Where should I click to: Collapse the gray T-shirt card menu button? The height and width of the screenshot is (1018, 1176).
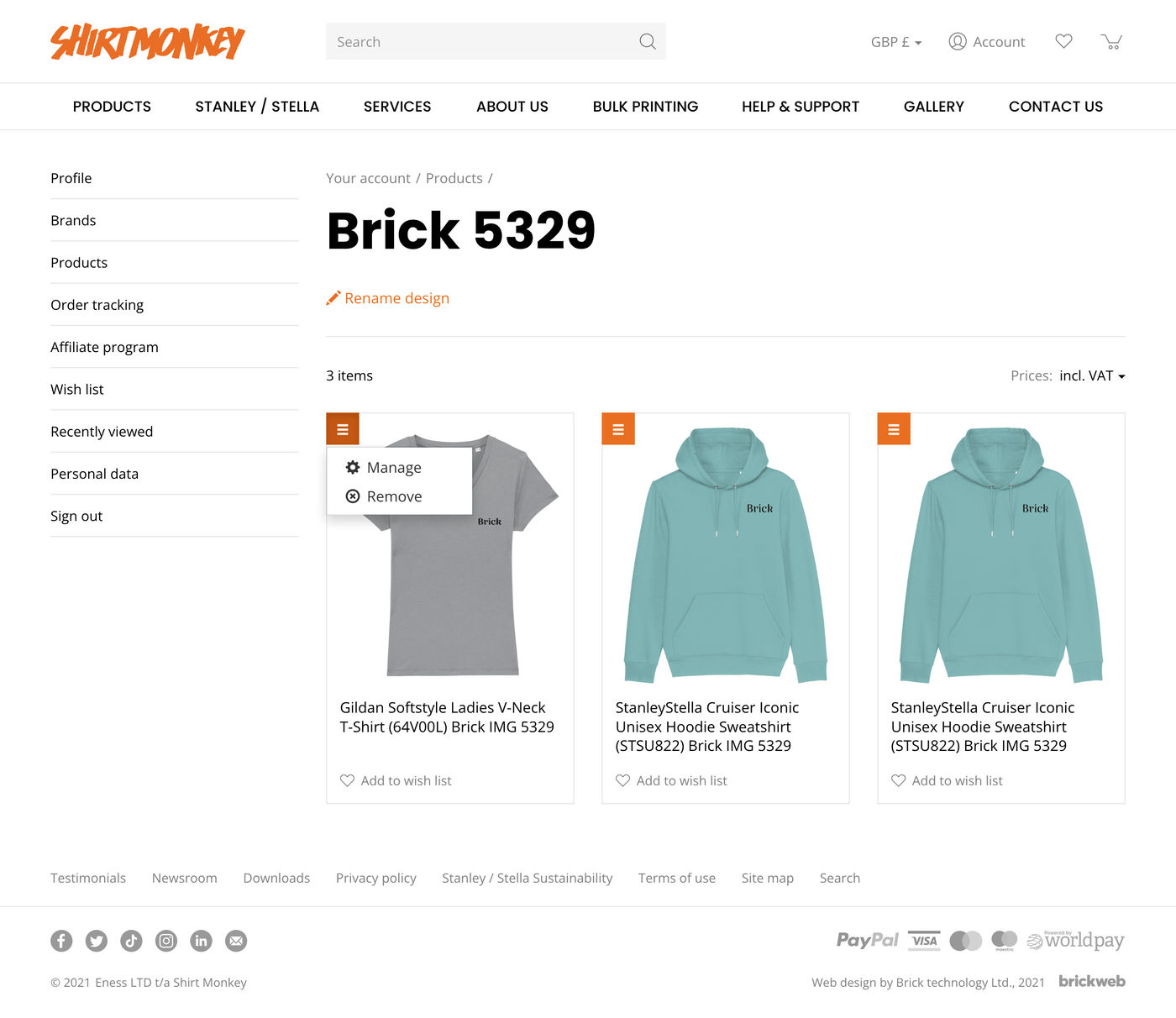pyautogui.click(x=343, y=429)
